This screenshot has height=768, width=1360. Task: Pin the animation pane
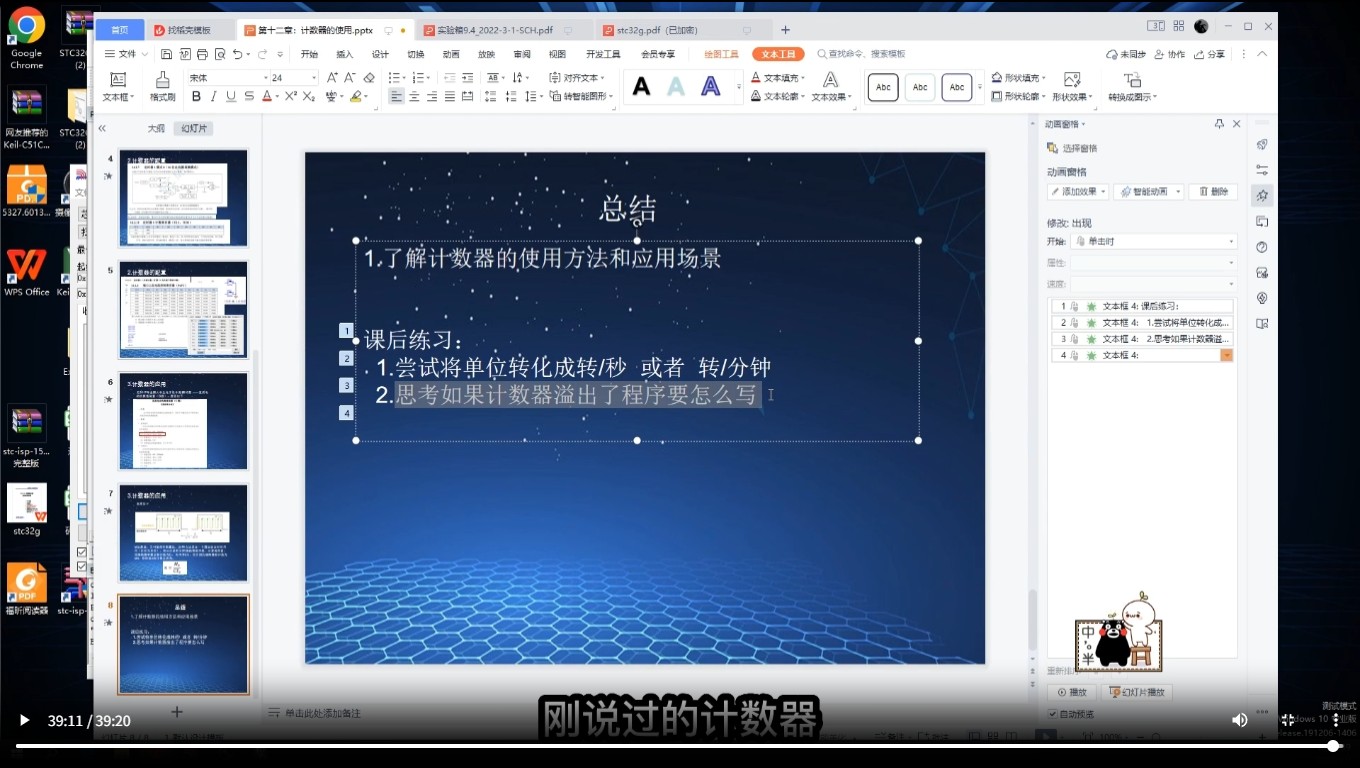click(x=1219, y=124)
